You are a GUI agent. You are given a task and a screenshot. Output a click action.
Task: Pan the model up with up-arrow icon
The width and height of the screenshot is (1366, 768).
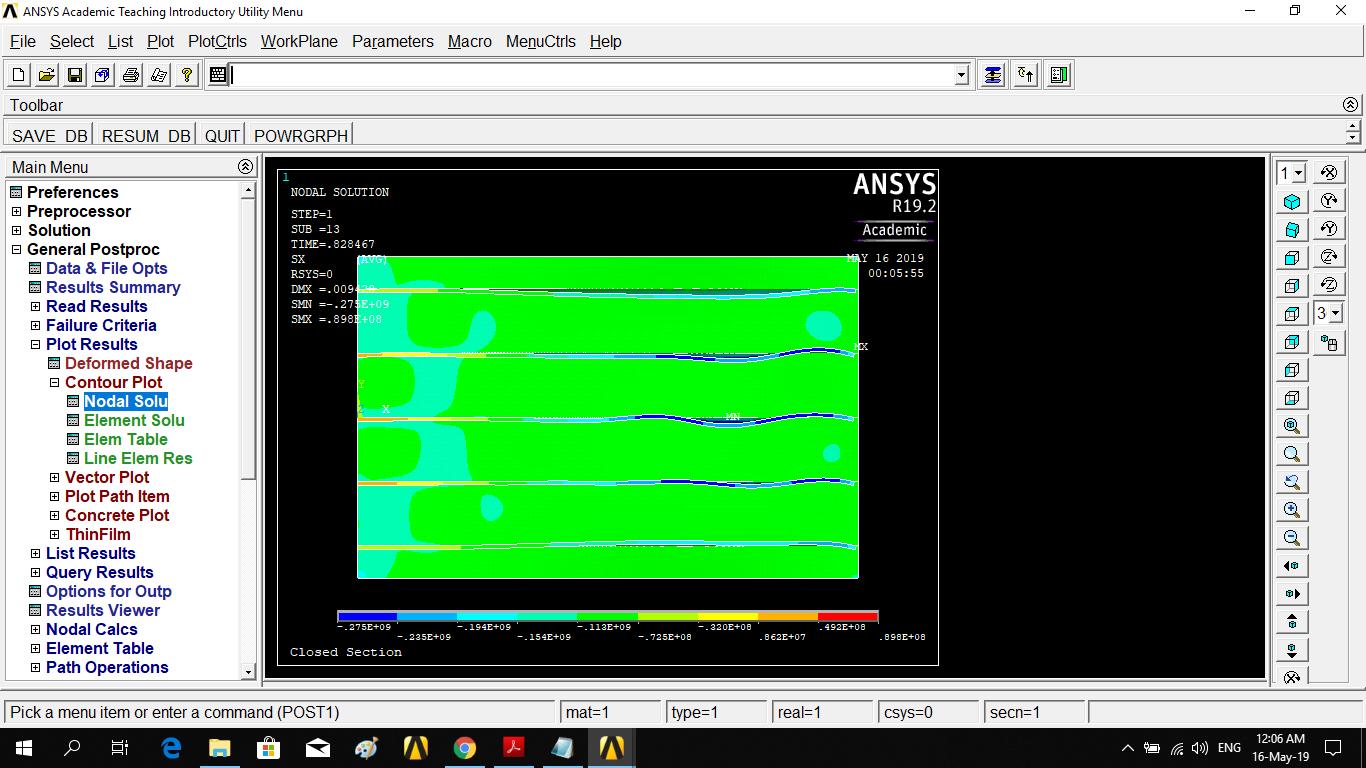(1292, 621)
